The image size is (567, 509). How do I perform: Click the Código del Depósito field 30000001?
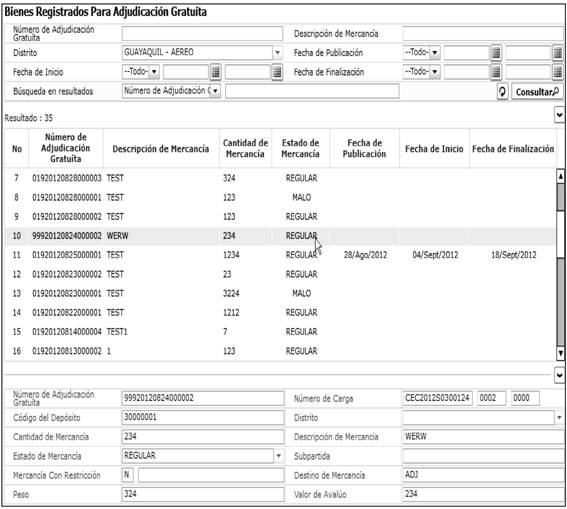click(x=203, y=418)
